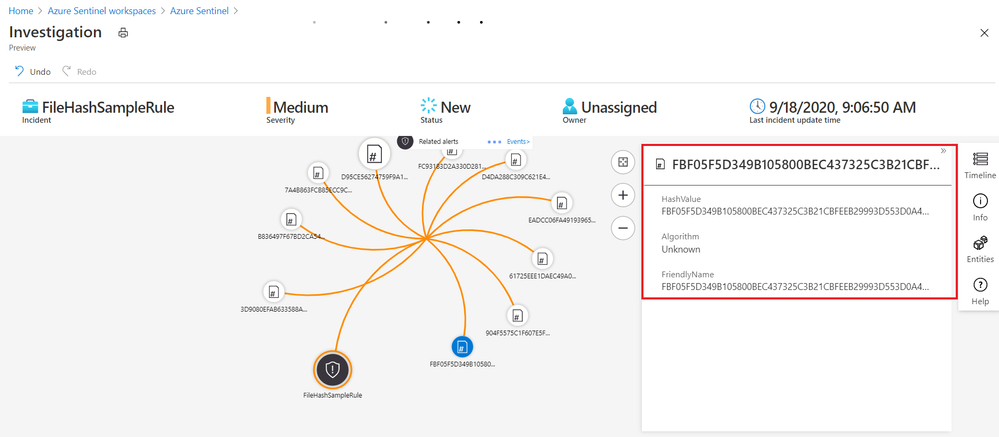Open the three-dot more options in the node popup
Screen dimensions: 999x437
click(495, 141)
